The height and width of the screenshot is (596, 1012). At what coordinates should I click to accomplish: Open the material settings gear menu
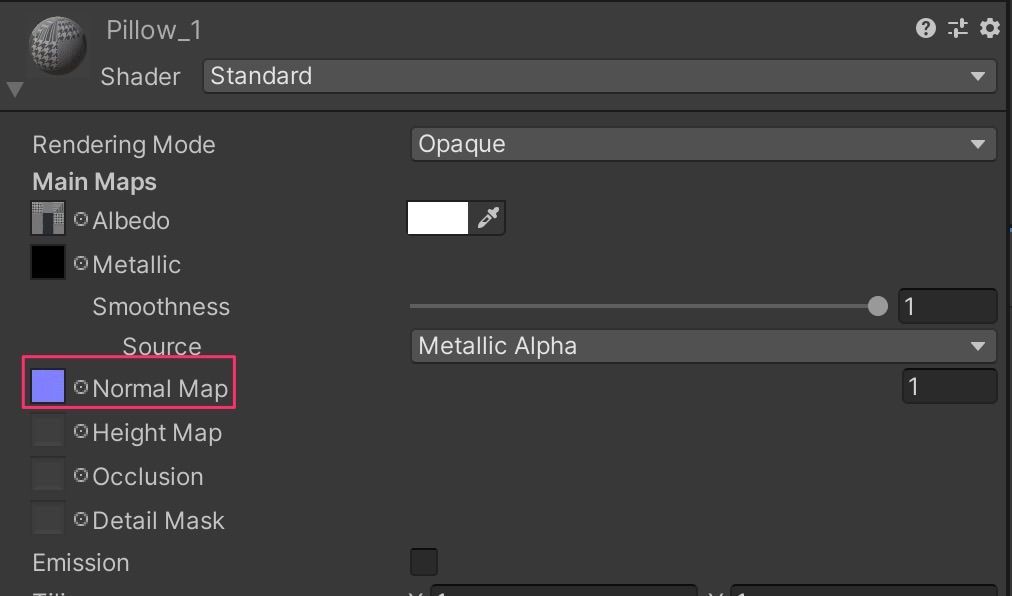pyautogui.click(x=989, y=28)
